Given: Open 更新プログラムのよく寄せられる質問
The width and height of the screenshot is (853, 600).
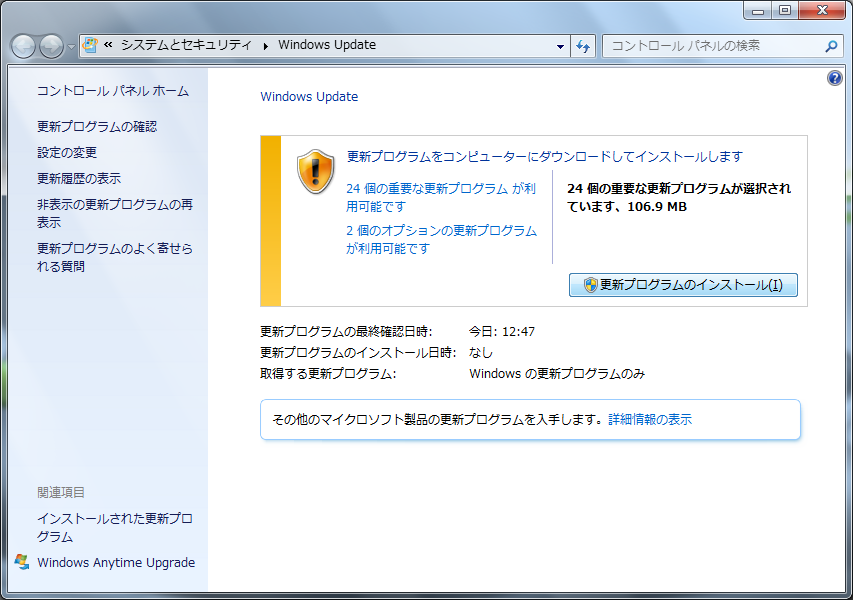Looking at the screenshot, I should coord(115,257).
